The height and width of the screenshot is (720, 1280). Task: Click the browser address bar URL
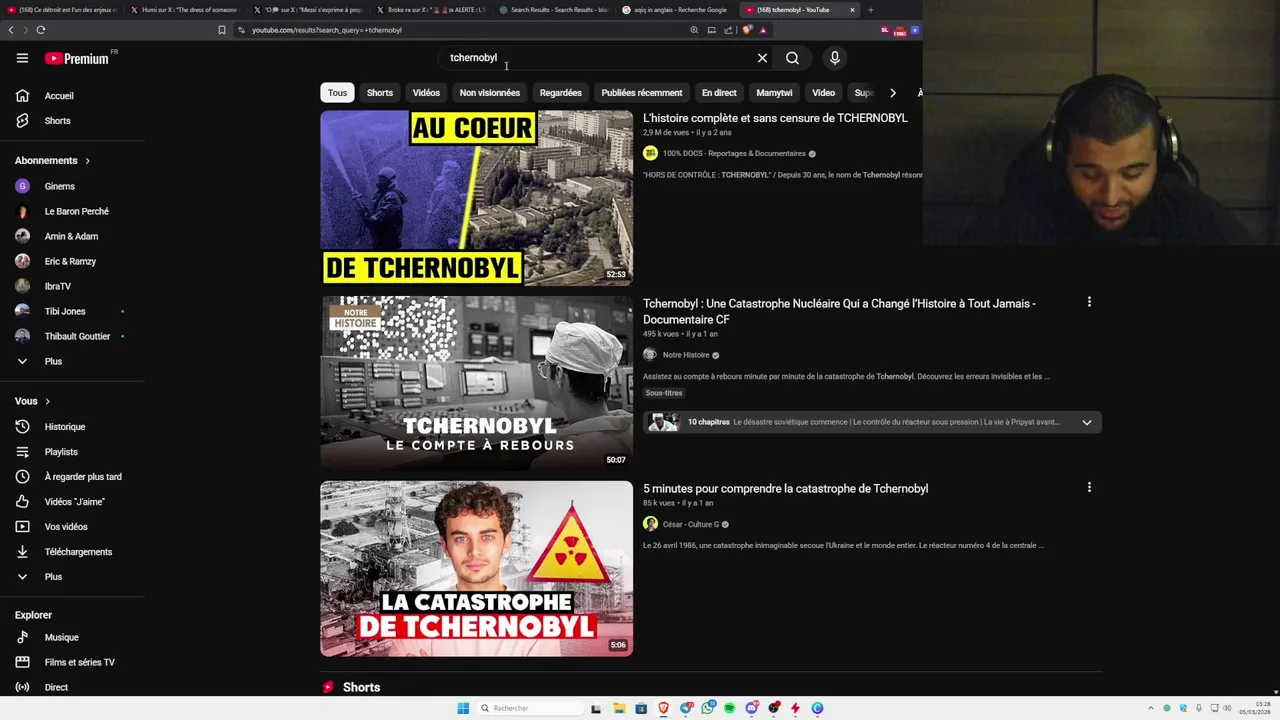coord(327,30)
